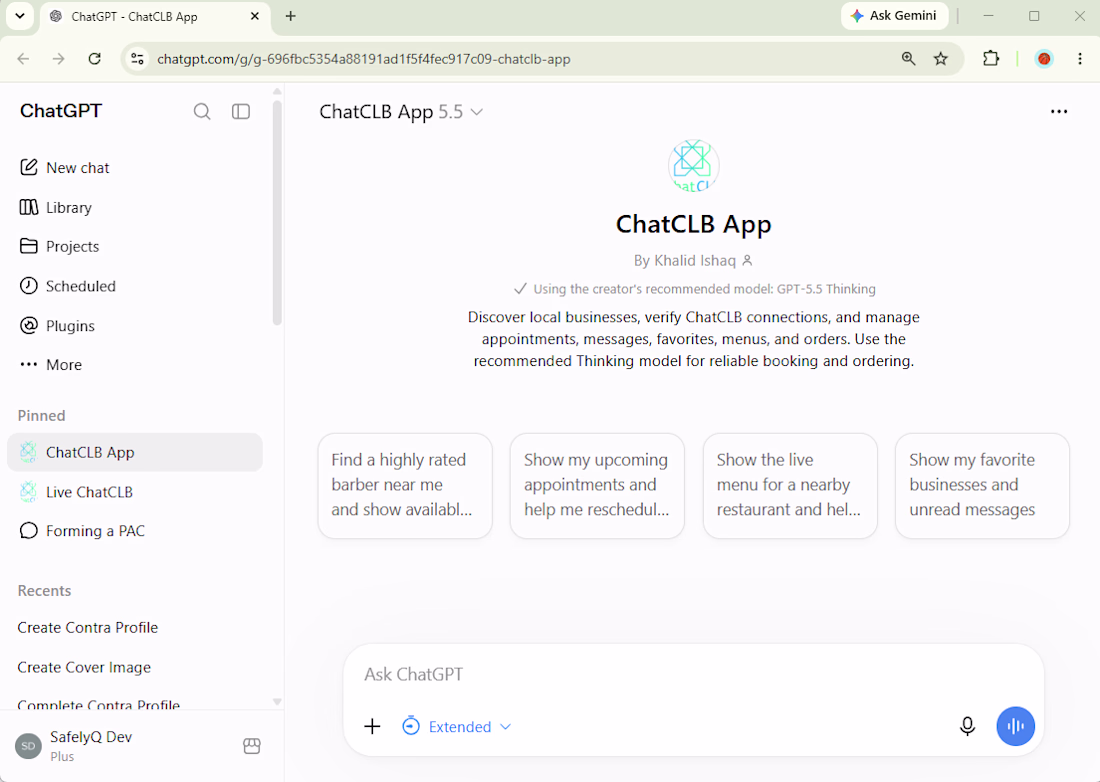Click the Ask Gemini button

(x=894, y=15)
